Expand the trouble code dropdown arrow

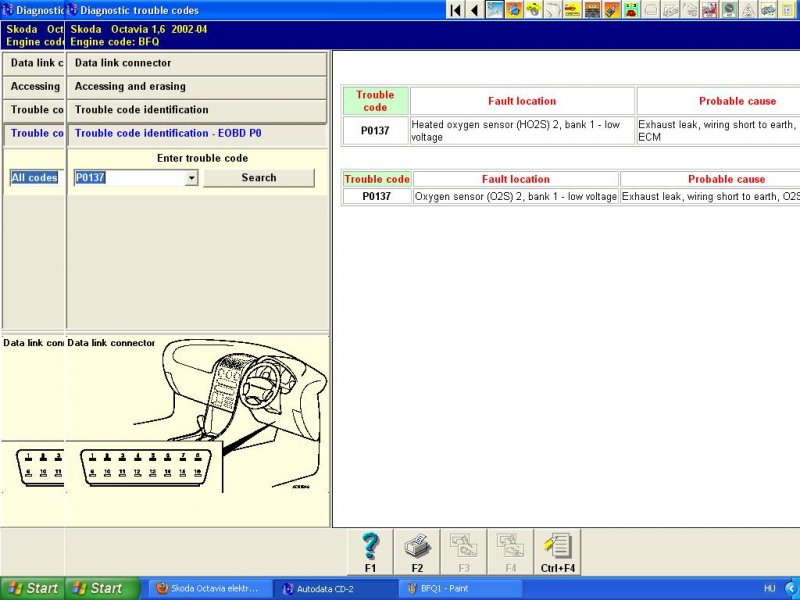click(x=191, y=178)
